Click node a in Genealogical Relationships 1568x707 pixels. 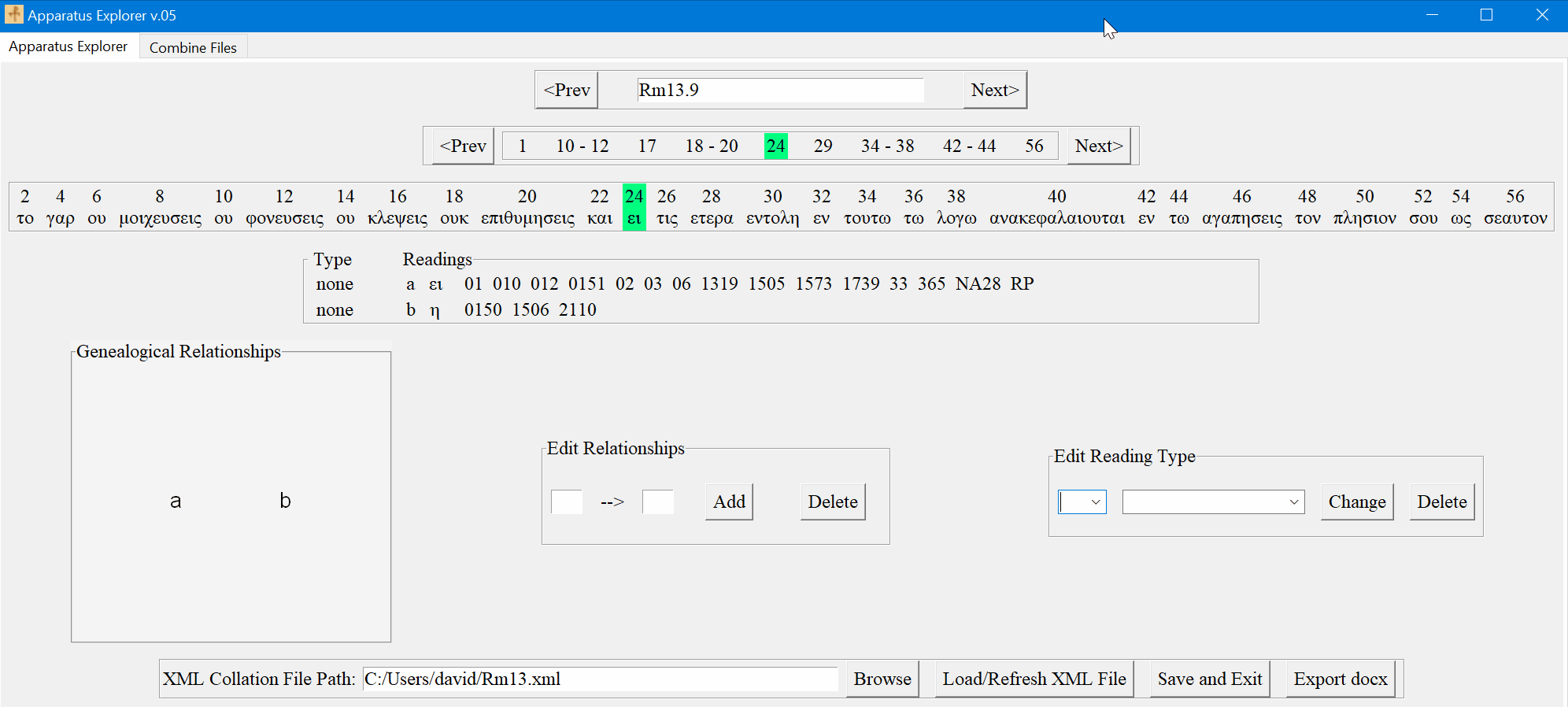coord(176,501)
